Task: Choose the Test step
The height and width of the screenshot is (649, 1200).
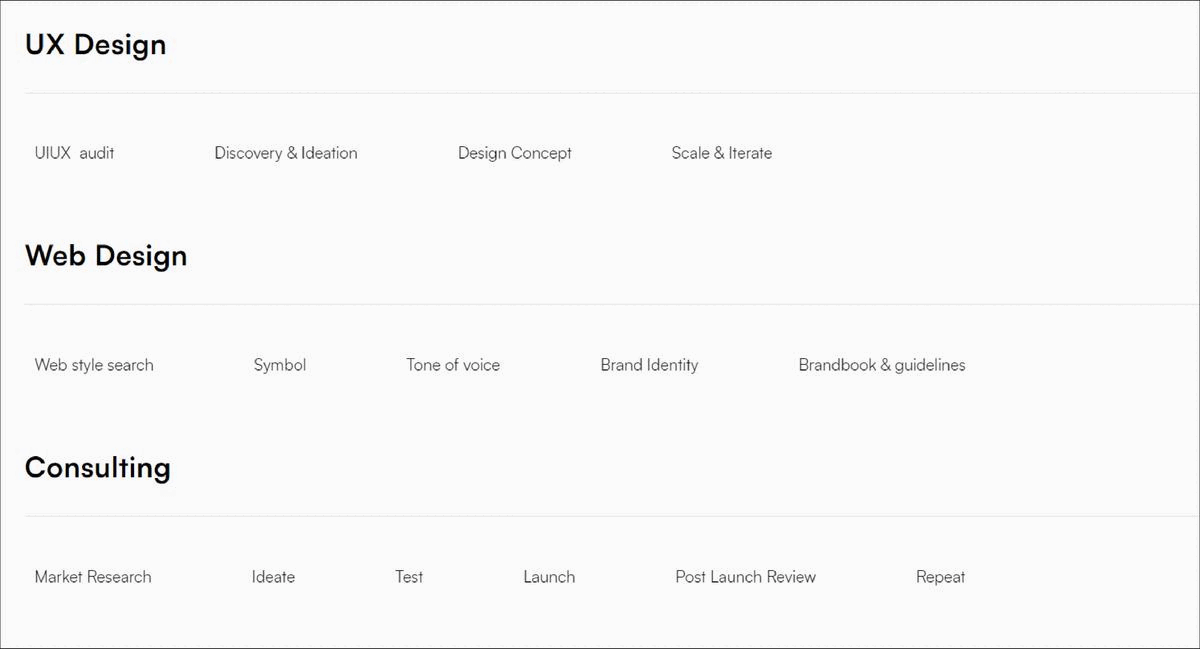Action: coord(409,577)
